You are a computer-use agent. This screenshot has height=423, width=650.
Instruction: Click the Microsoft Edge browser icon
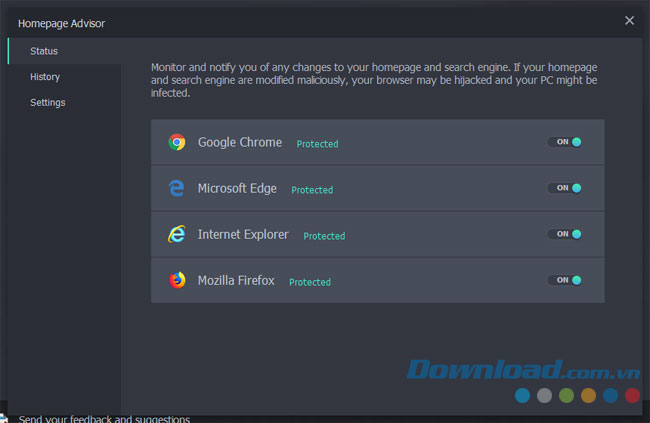tap(177, 188)
